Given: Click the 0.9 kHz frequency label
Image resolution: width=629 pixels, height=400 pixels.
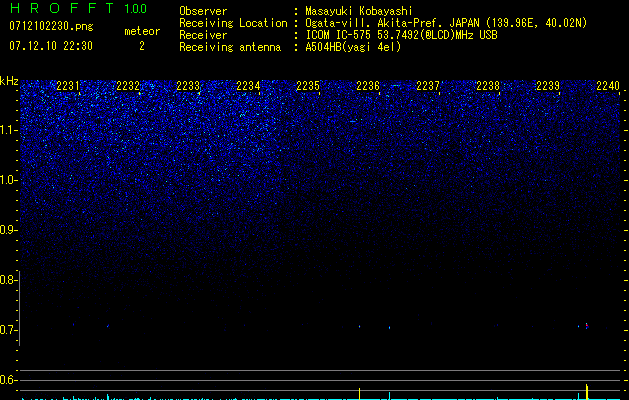Looking at the screenshot, I should (8, 230).
